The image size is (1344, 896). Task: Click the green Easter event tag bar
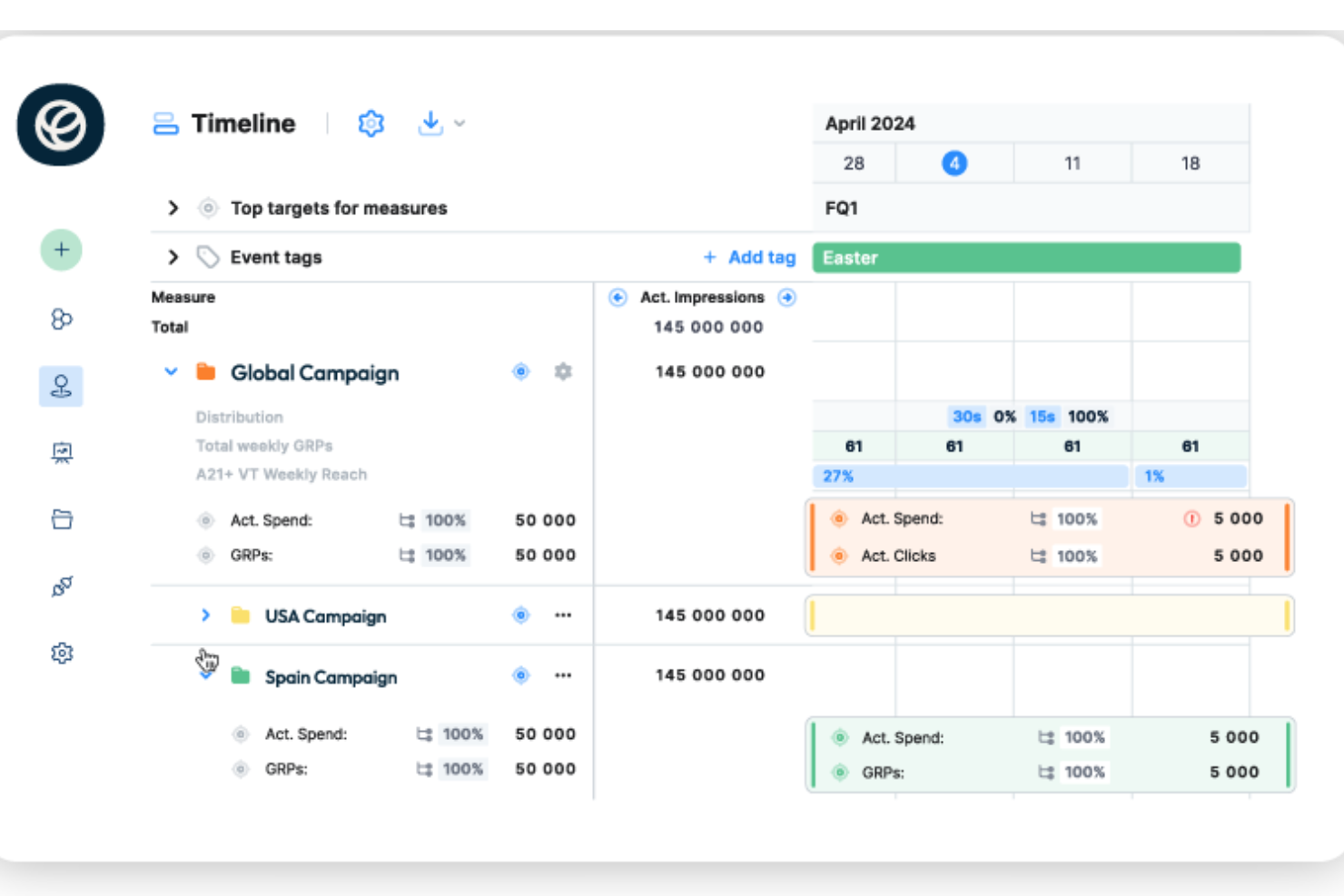coord(1026,257)
